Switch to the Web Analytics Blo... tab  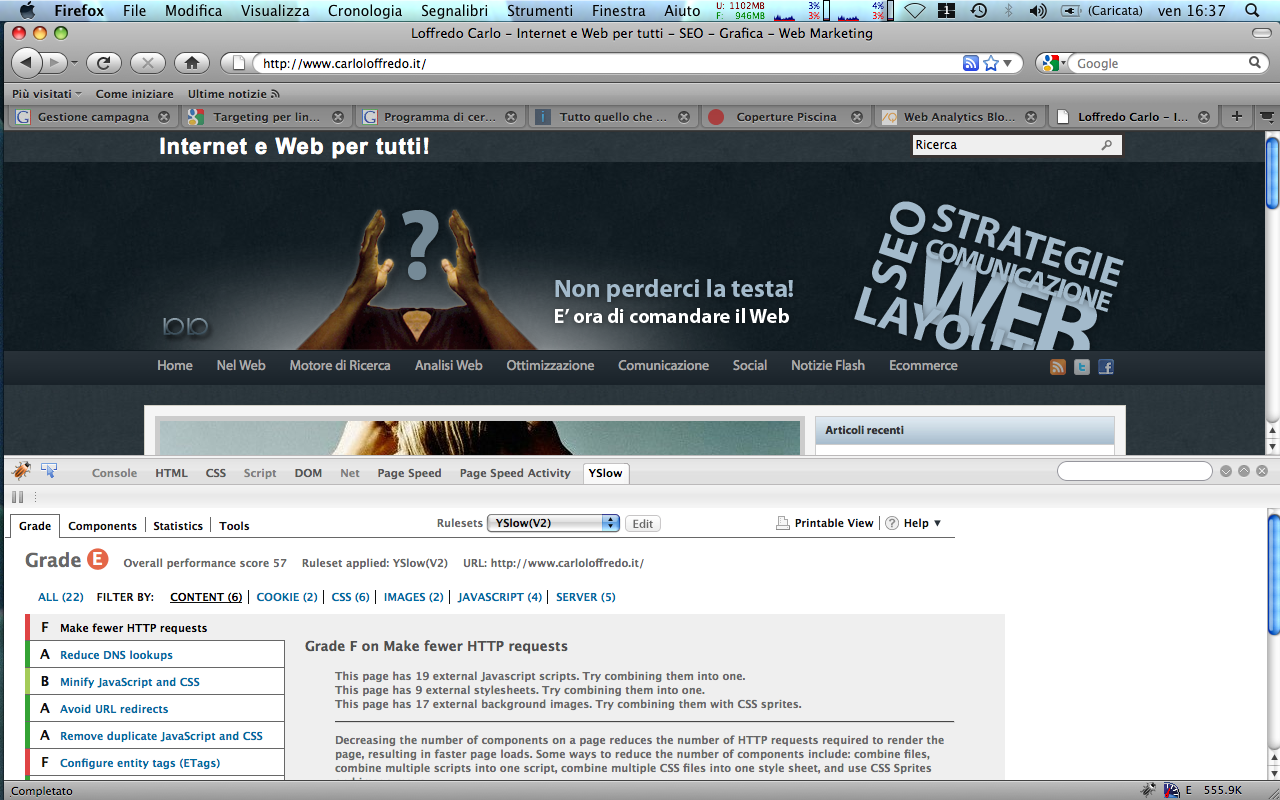(959, 117)
